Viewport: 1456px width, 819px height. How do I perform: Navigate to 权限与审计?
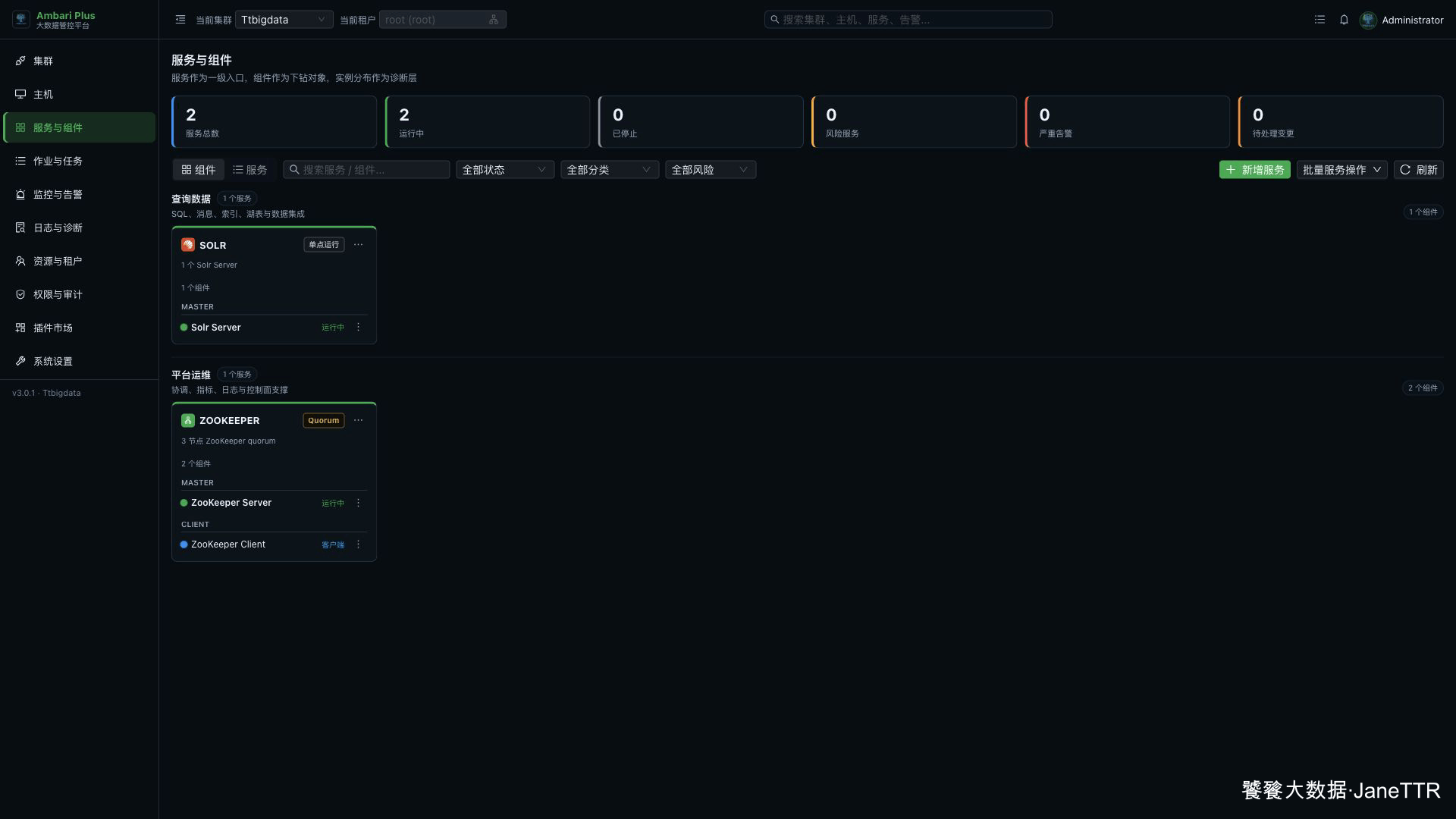(x=79, y=294)
